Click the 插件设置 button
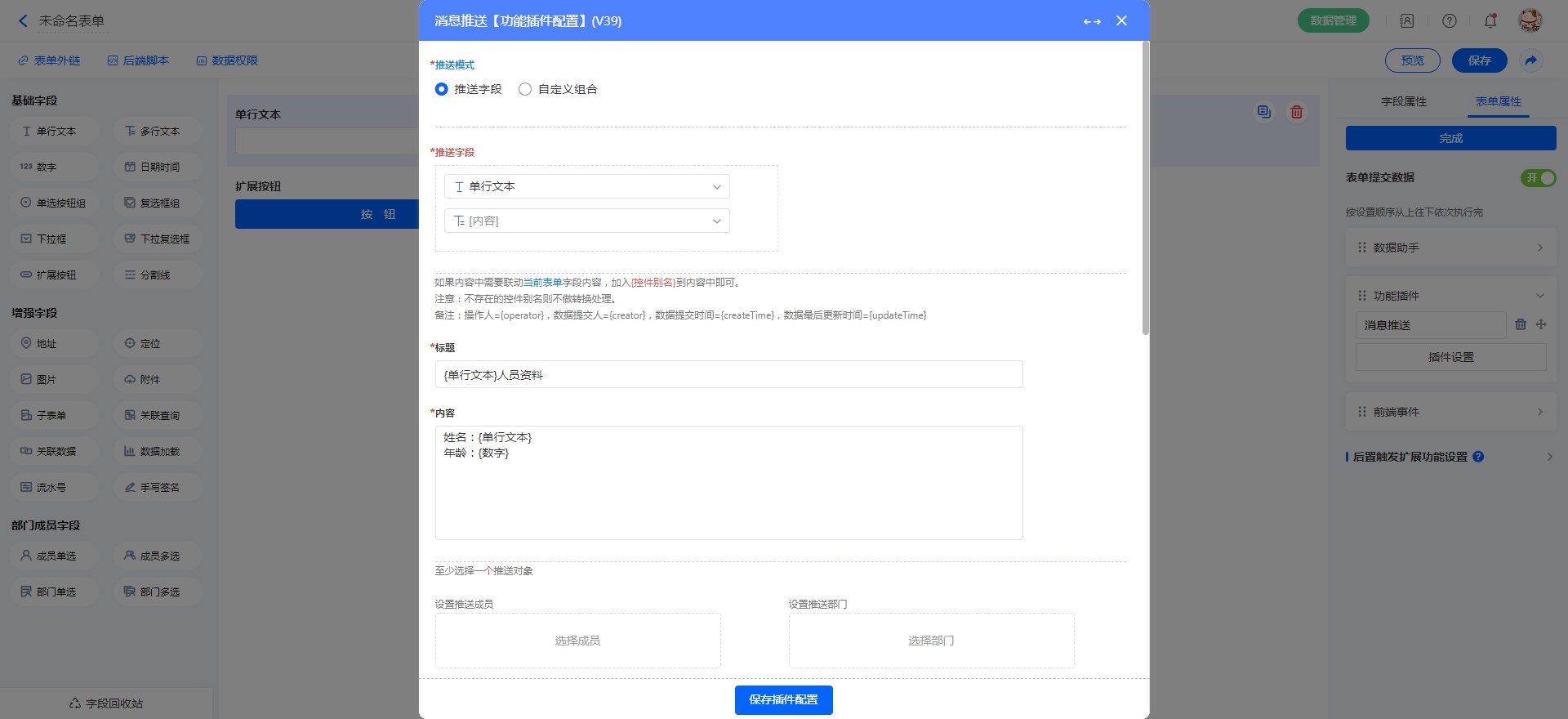The image size is (1568, 719). pyautogui.click(x=1450, y=357)
